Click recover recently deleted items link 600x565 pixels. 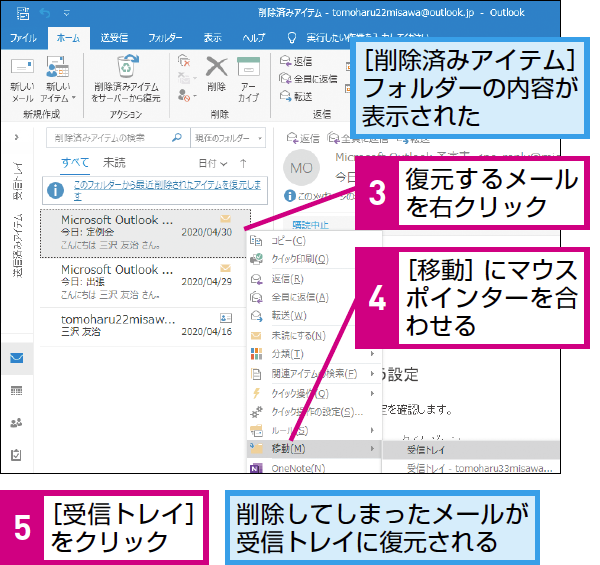click(x=168, y=190)
